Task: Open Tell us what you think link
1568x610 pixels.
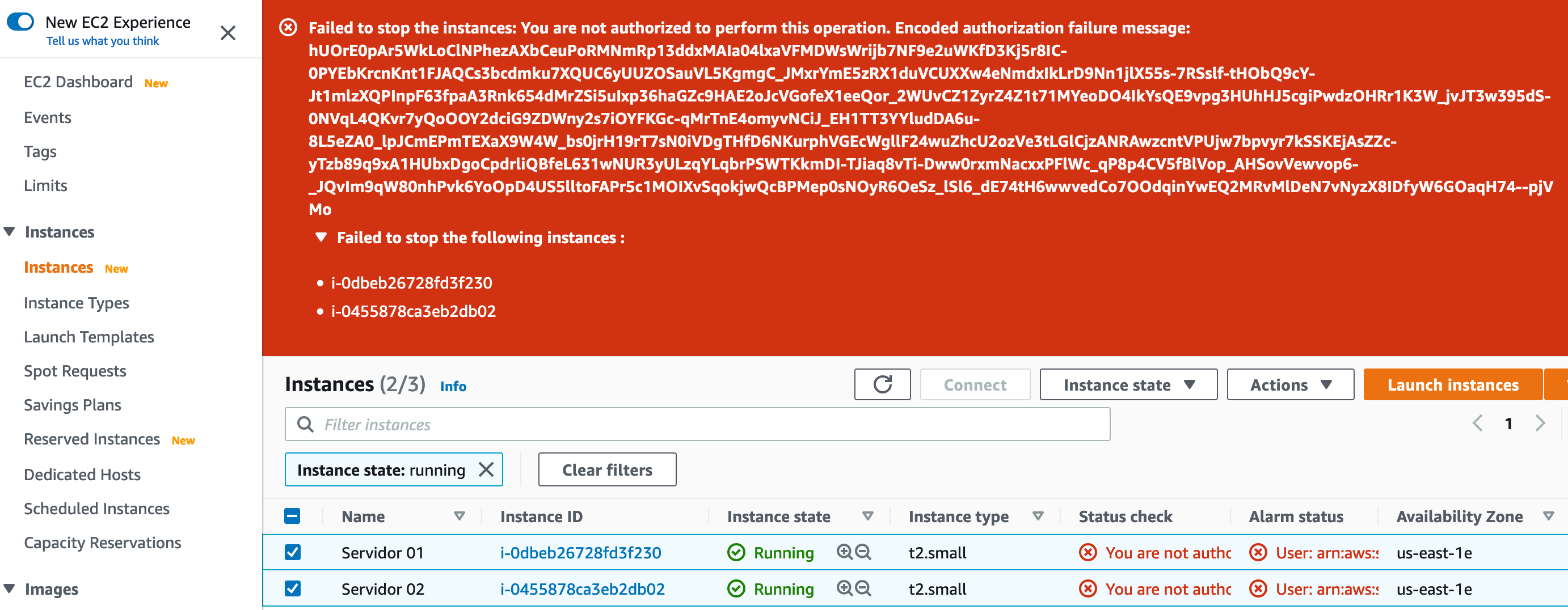Action: 102,41
